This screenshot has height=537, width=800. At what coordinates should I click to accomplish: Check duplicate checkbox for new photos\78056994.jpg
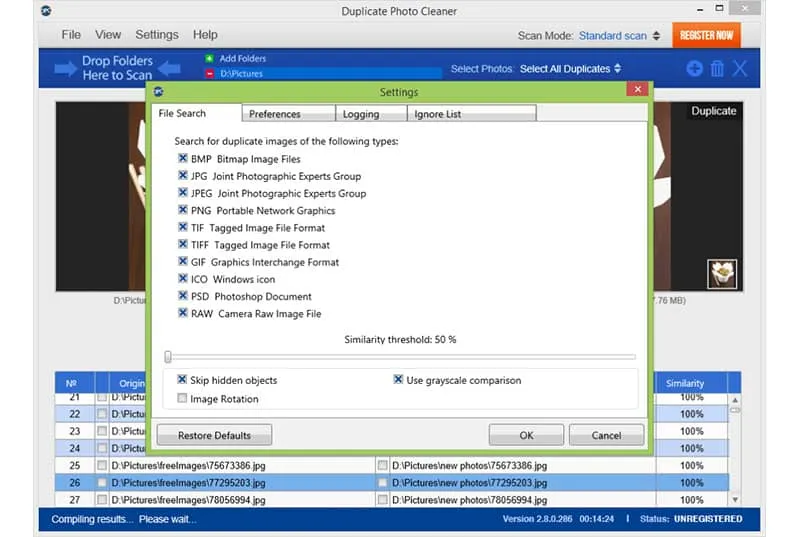382,500
